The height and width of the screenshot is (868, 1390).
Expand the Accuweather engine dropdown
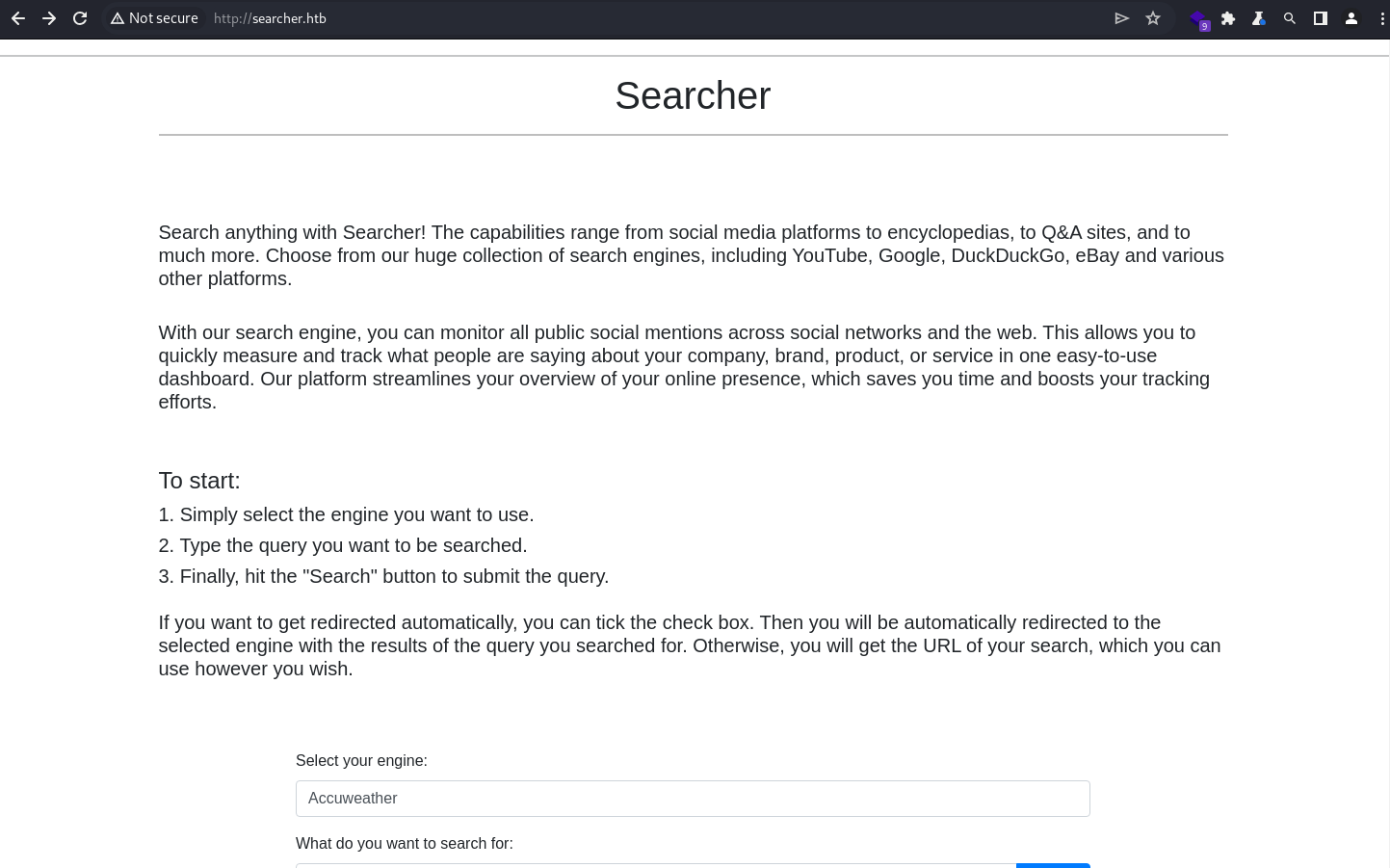coord(693,799)
